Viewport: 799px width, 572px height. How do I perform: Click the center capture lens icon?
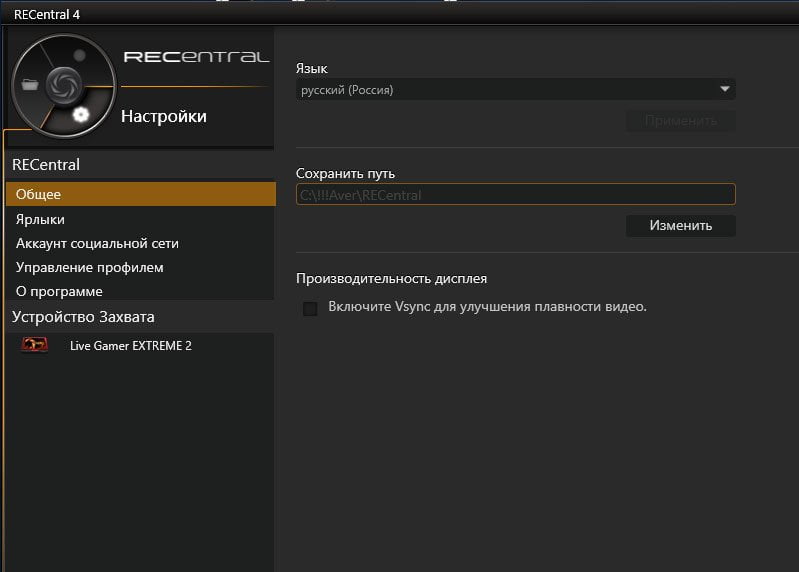coord(64,85)
